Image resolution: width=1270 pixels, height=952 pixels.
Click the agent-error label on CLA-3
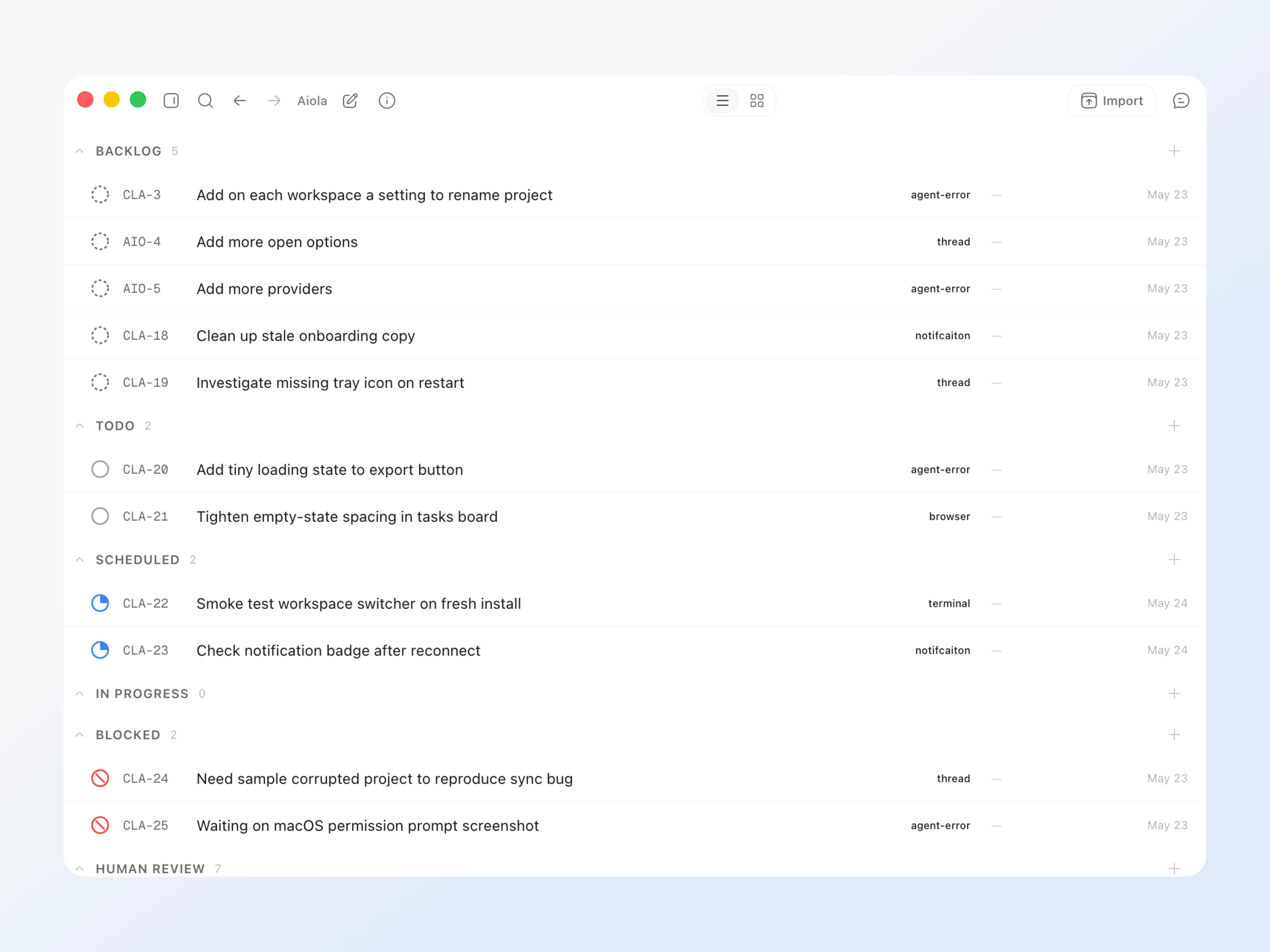pos(940,195)
